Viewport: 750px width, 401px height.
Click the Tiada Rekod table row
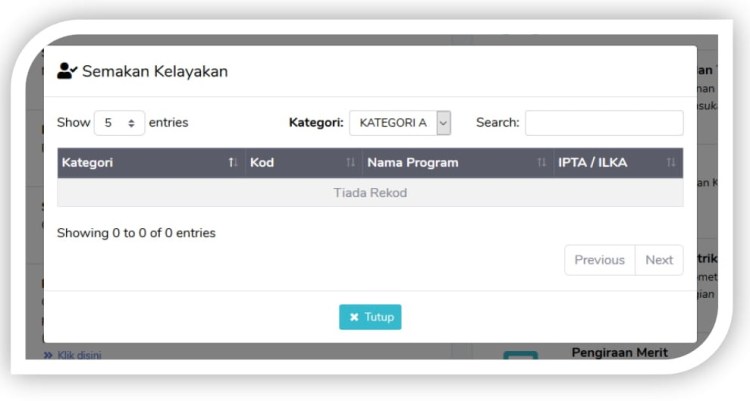(370, 193)
